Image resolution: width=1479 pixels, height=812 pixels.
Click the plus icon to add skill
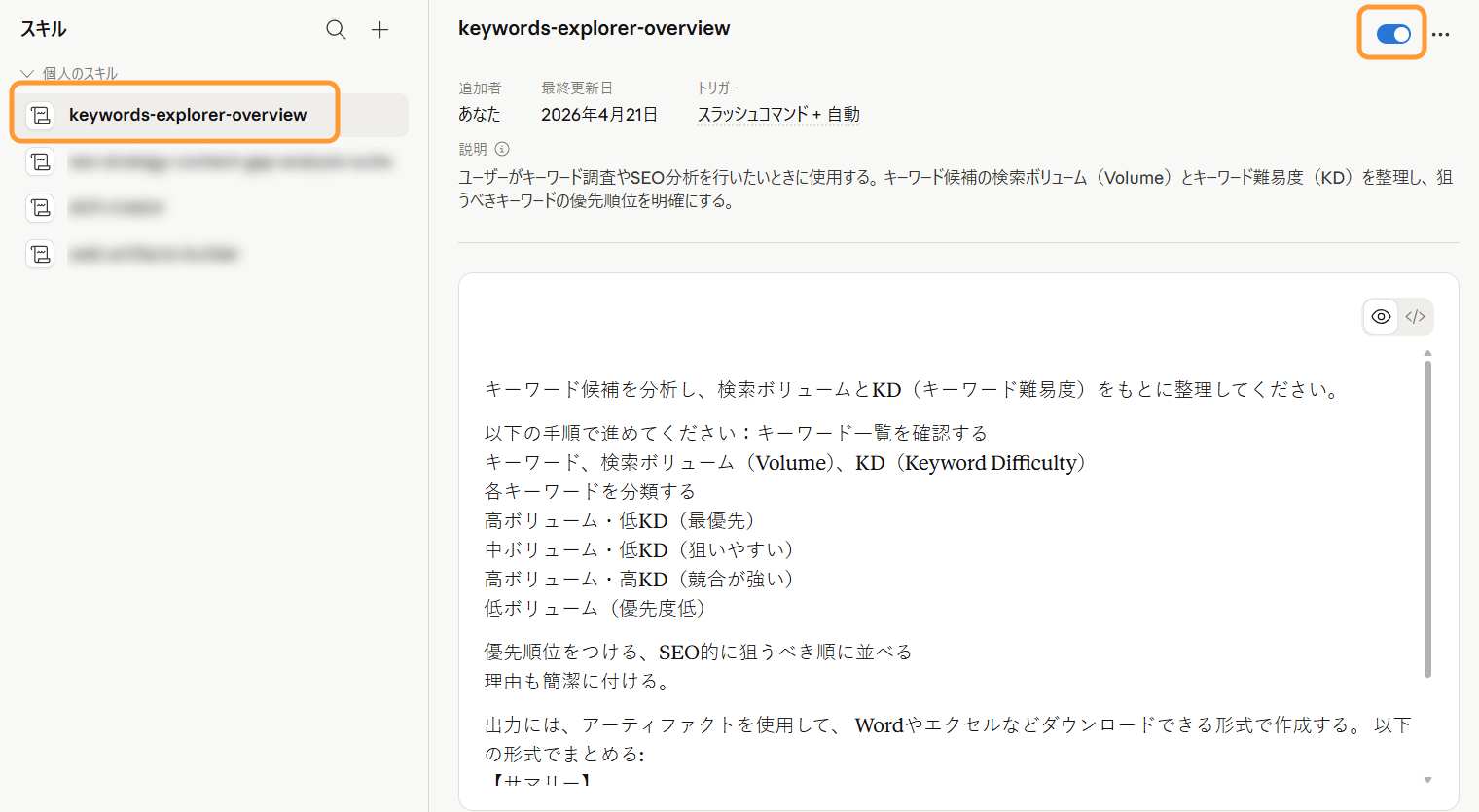(x=379, y=30)
